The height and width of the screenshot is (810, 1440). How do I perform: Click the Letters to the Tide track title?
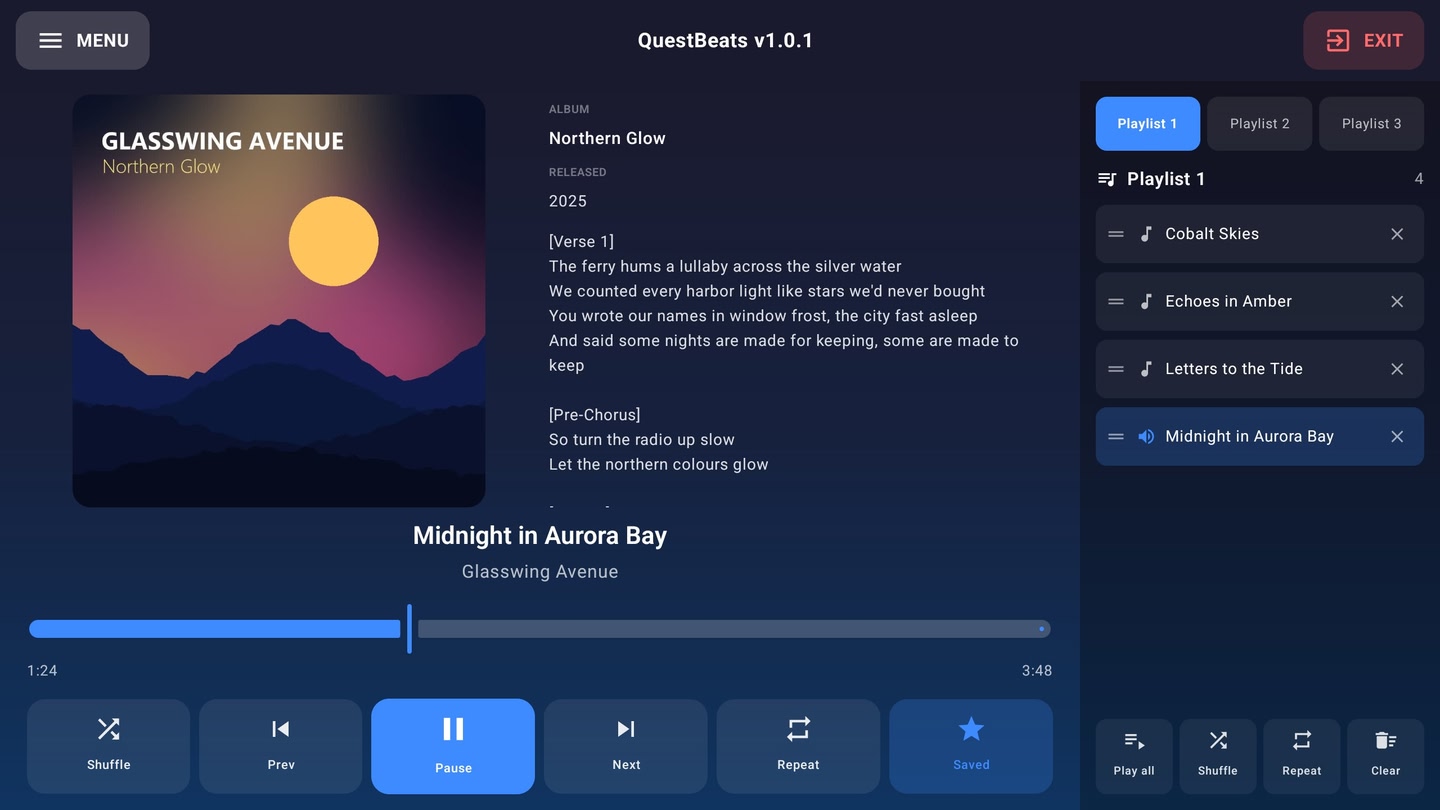click(x=1234, y=369)
